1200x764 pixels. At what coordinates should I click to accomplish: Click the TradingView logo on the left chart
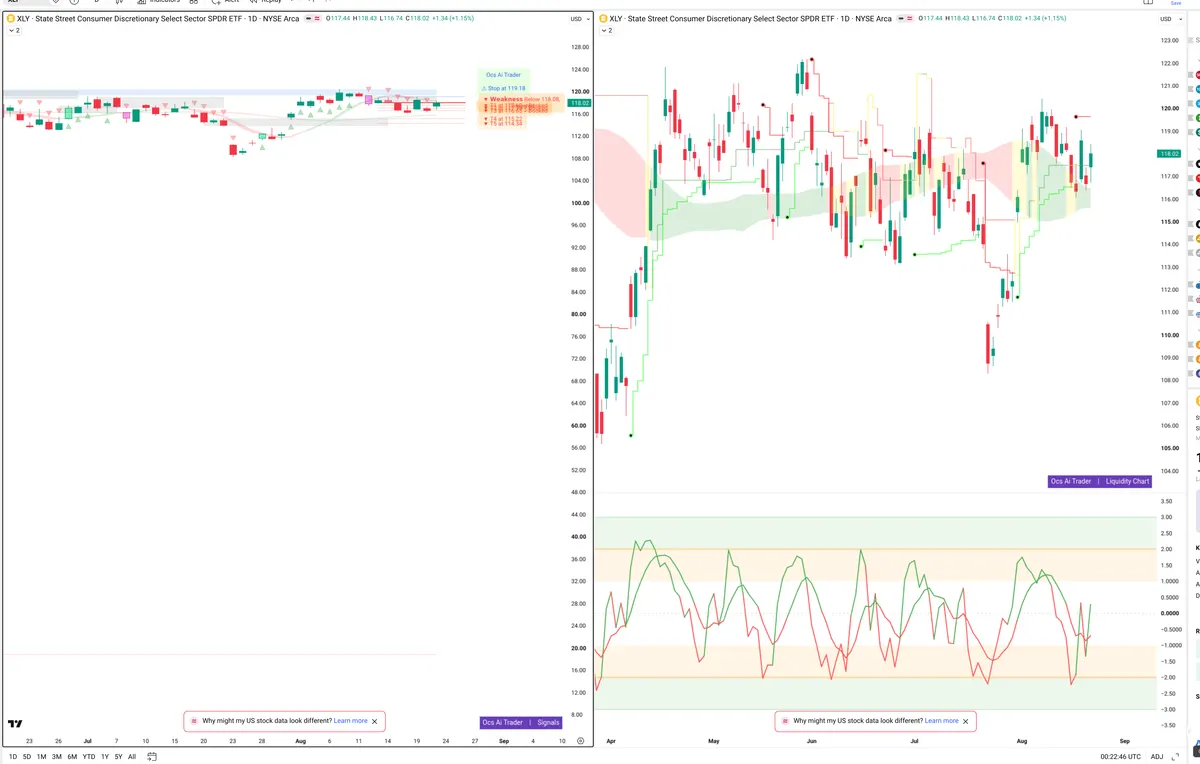(15, 724)
